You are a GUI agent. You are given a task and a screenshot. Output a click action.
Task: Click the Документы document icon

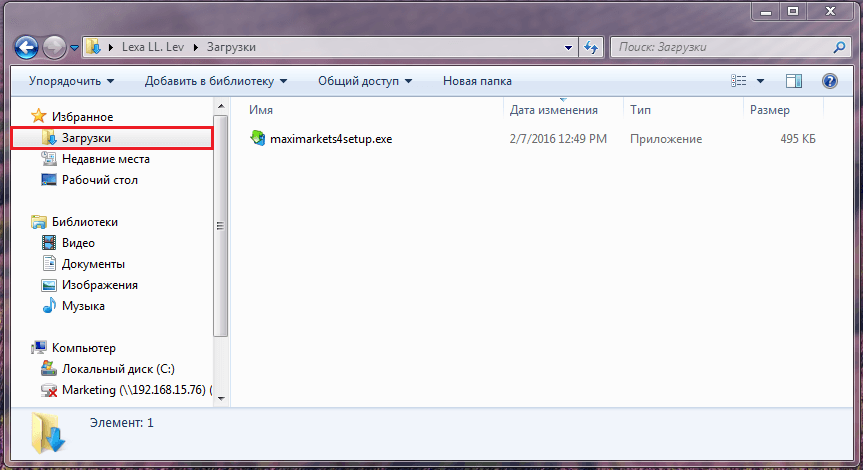[49, 264]
